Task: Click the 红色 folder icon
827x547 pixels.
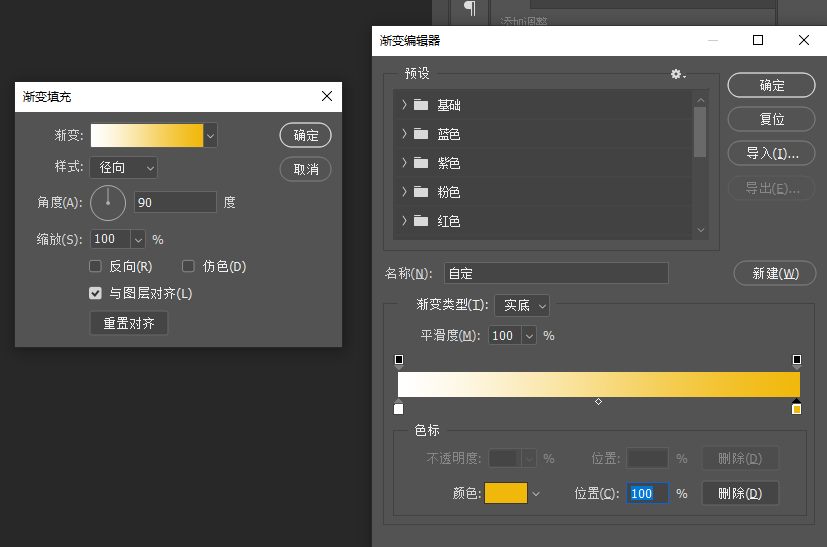Action: click(x=420, y=221)
